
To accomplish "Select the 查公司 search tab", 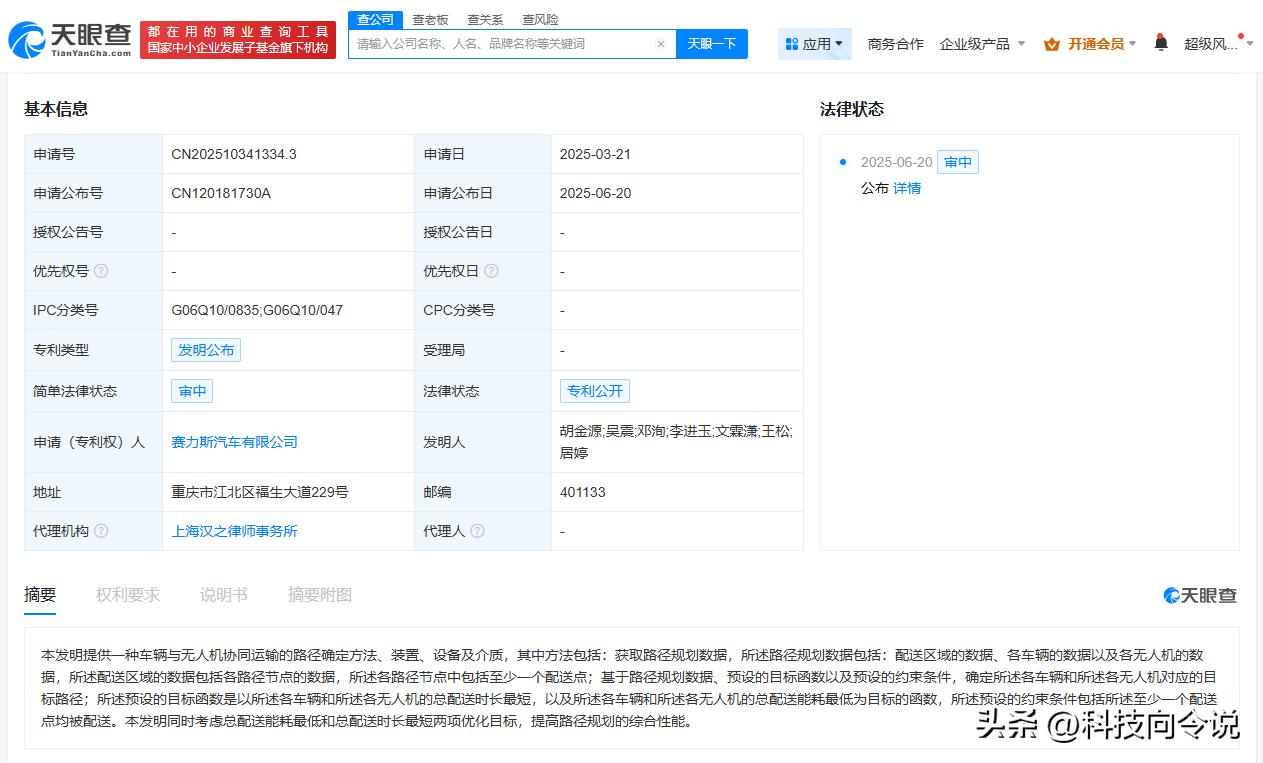I will pos(375,19).
